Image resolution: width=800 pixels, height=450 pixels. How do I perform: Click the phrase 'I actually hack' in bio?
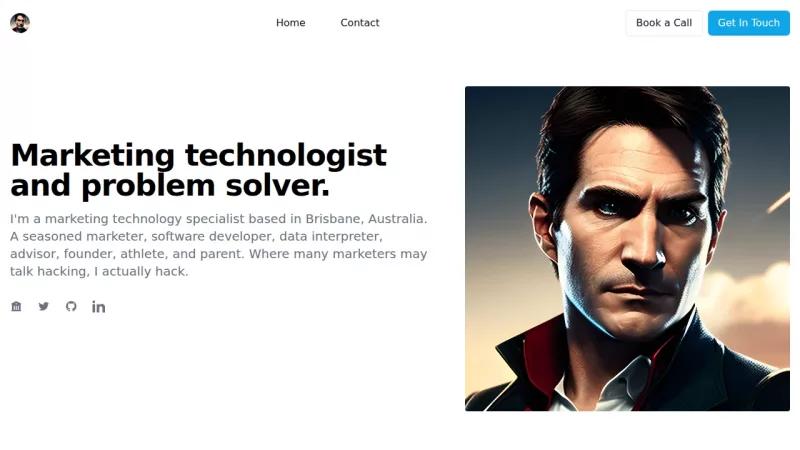point(141,271)
